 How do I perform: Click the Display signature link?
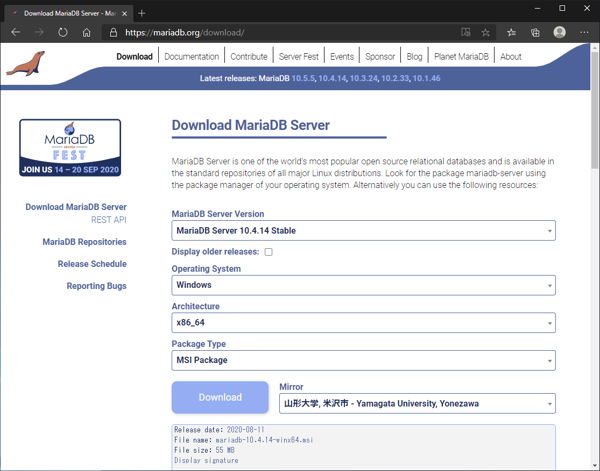pyautogui.click(x=206, y=460)
